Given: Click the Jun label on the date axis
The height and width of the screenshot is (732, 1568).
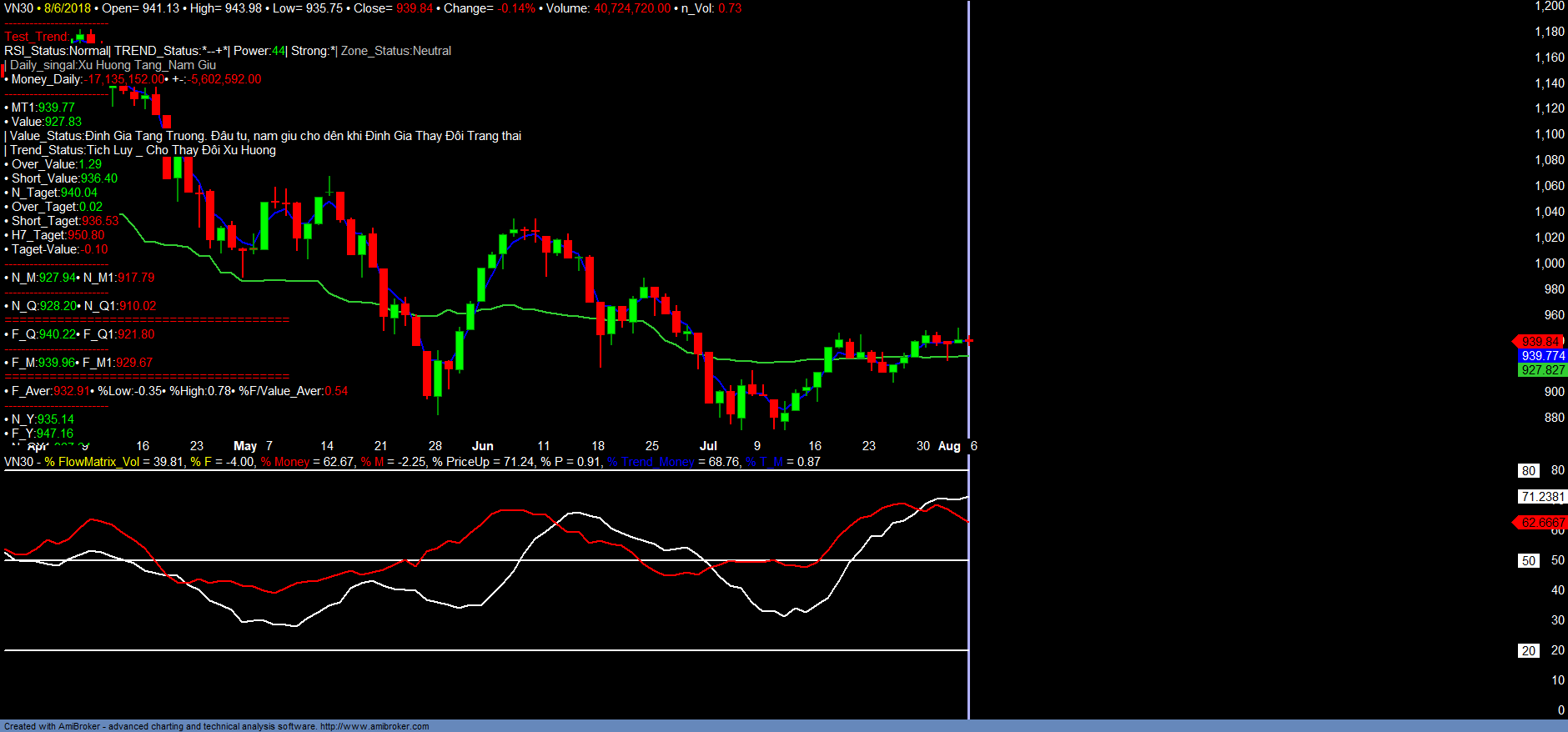Looking at the screenshot, I should point(482,446).
